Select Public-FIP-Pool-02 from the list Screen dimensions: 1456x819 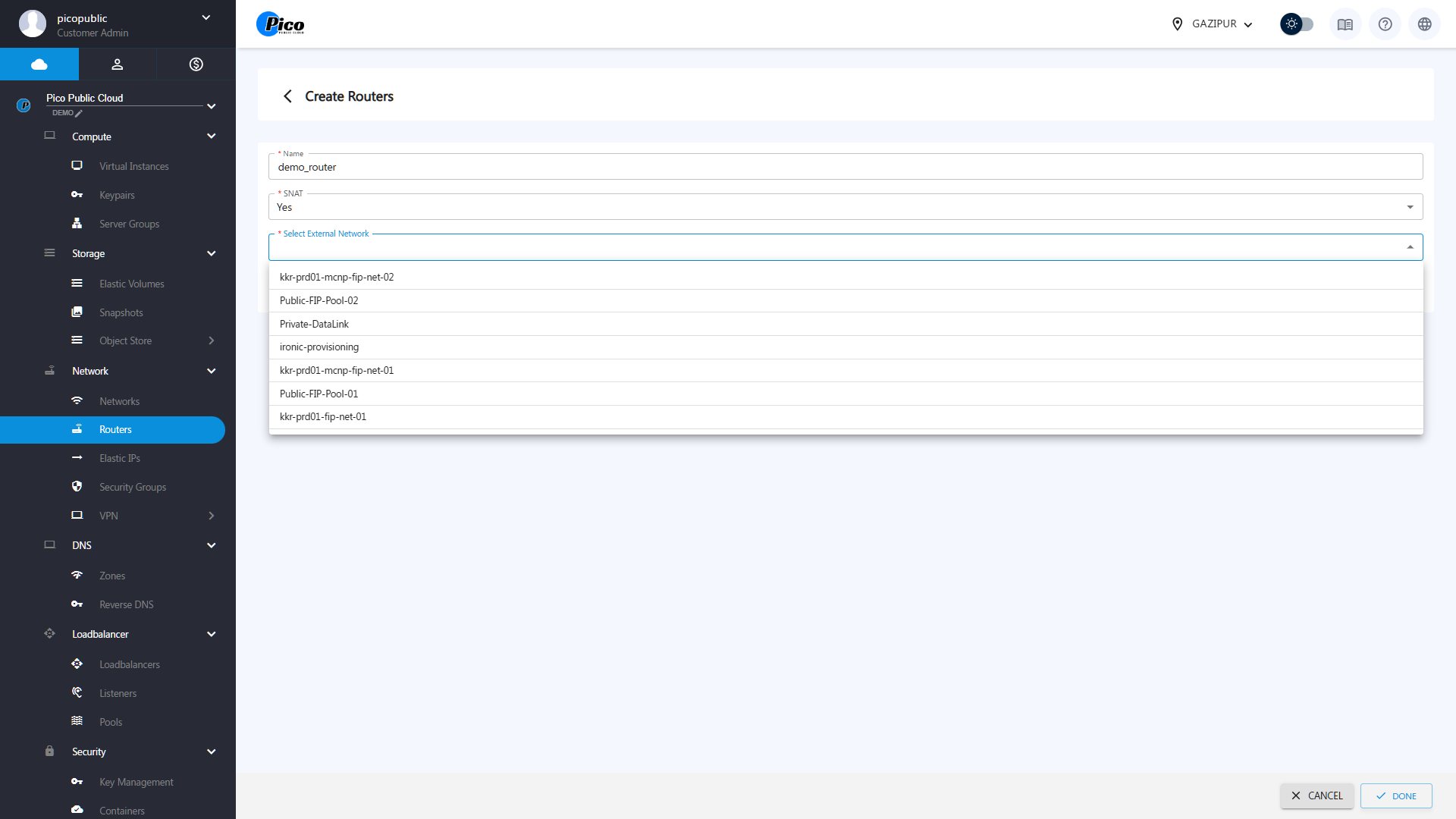coord(318,301)
